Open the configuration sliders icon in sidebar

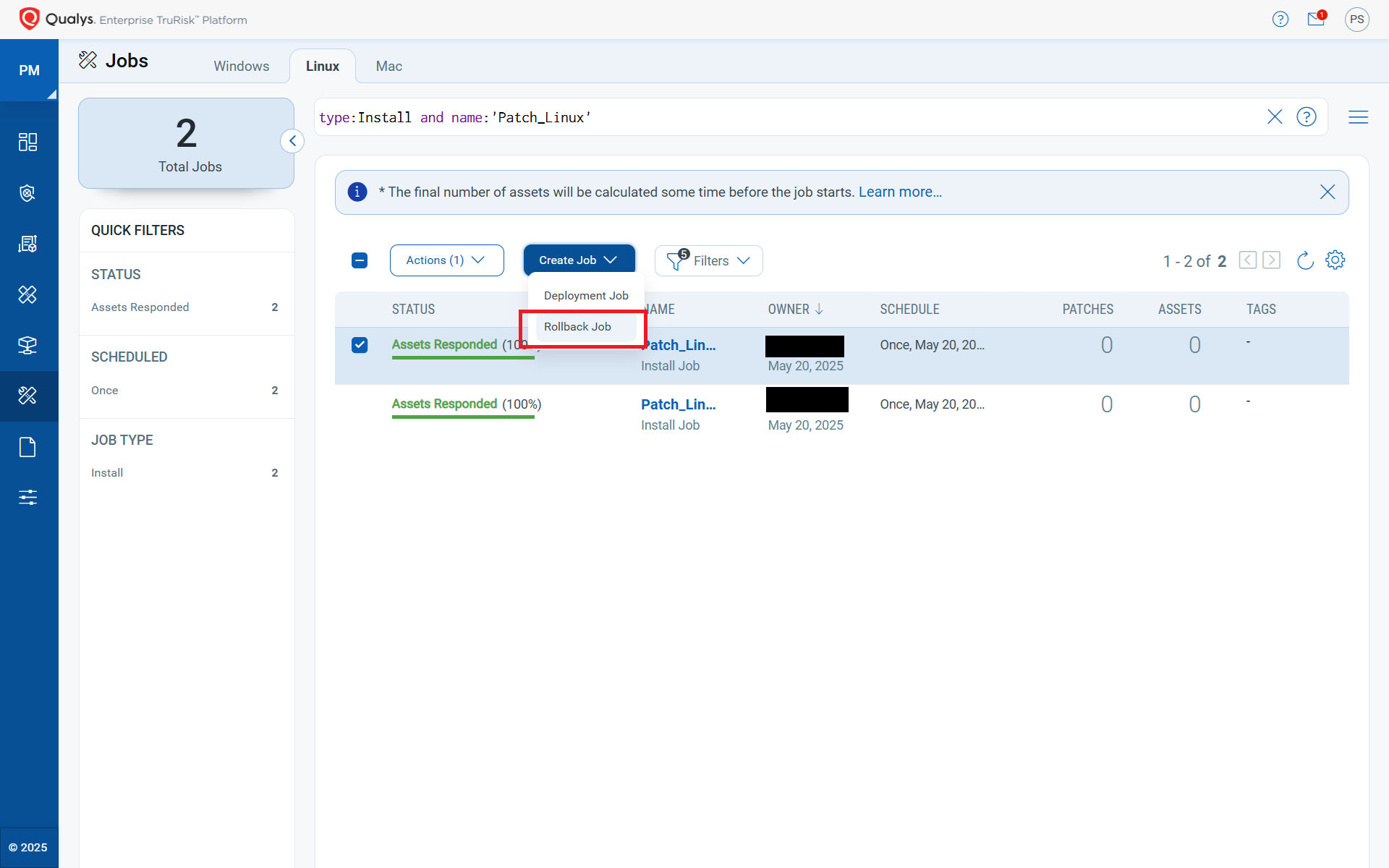27,497
